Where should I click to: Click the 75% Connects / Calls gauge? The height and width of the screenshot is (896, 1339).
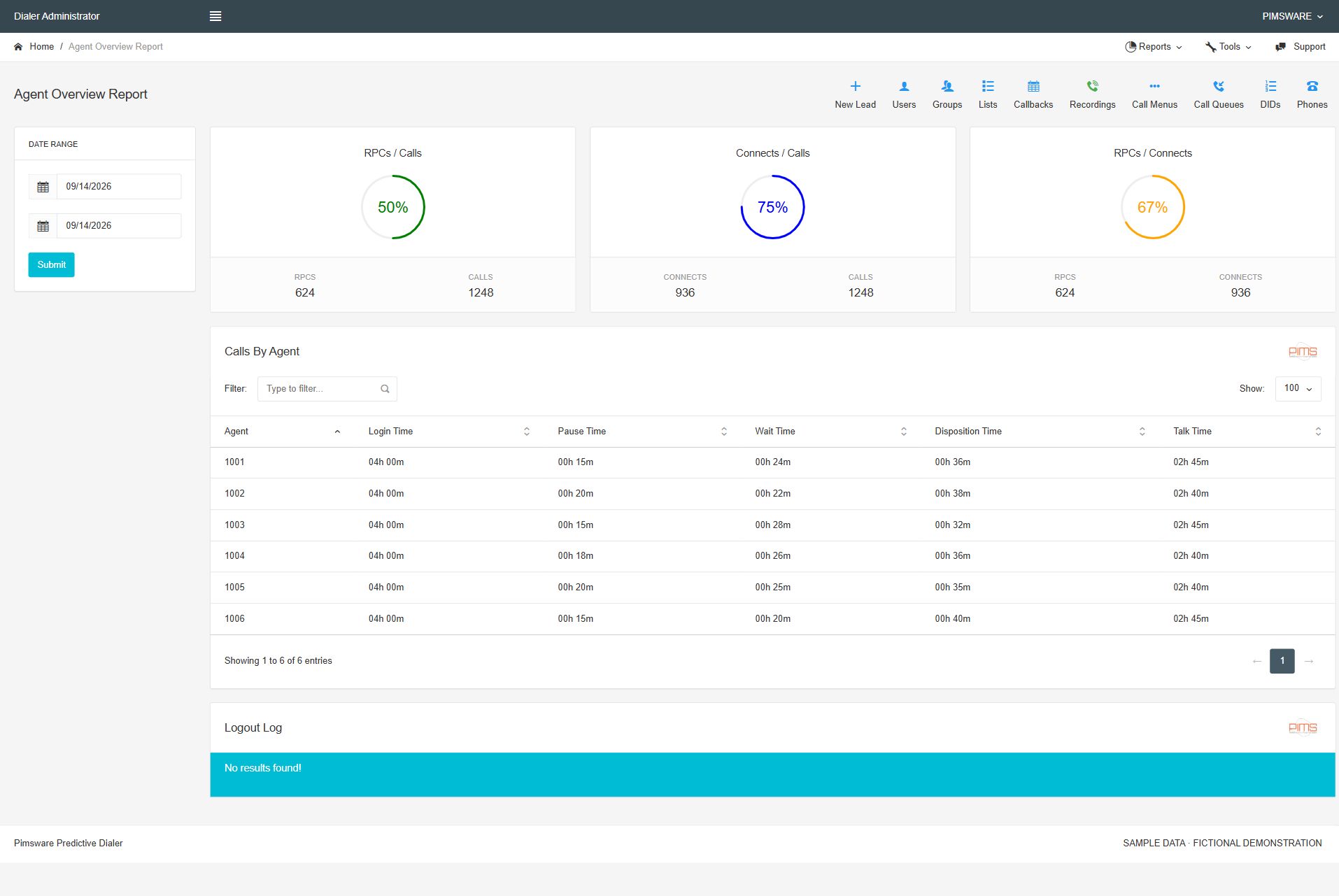point(772,207)
